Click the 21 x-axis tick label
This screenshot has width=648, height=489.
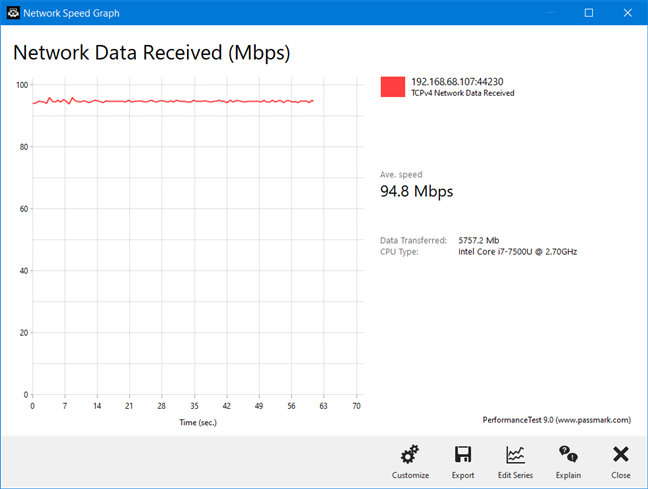pos(129,406)
